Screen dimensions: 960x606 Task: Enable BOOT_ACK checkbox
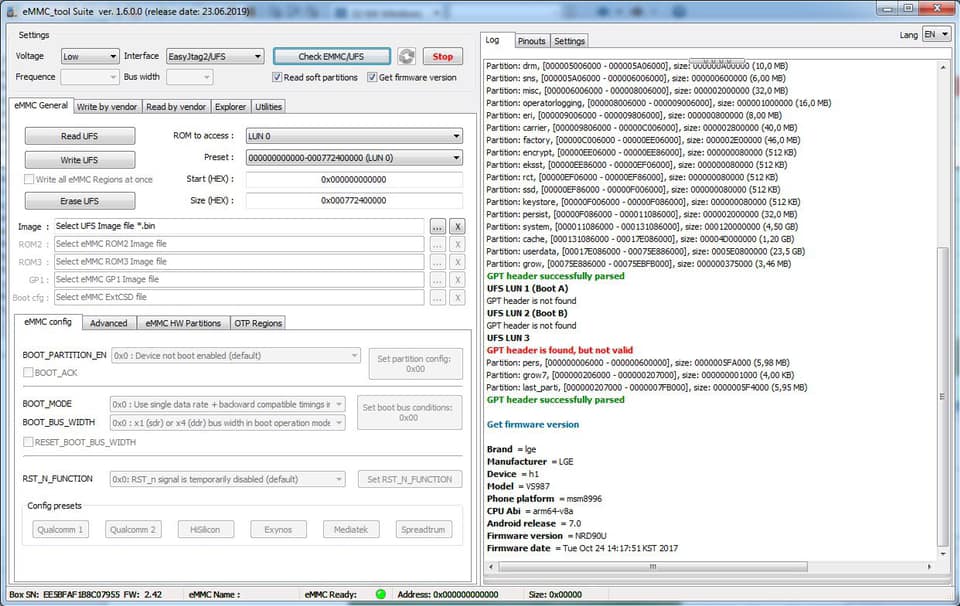click(28, 372)
